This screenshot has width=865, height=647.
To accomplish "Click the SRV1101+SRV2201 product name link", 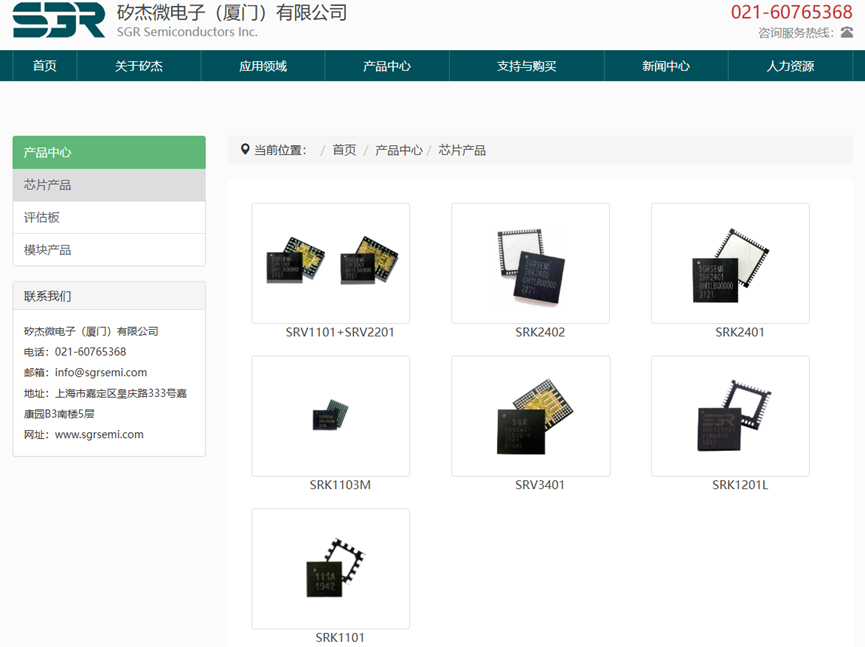I will (340, 332).
